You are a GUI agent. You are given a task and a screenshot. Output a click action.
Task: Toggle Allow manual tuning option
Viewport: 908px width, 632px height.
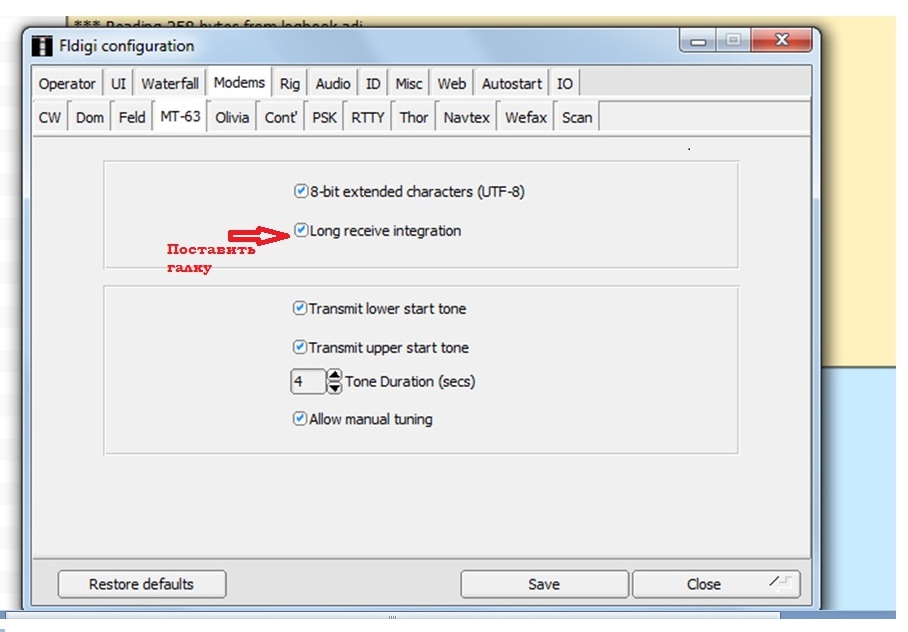(x=299, y=419)
